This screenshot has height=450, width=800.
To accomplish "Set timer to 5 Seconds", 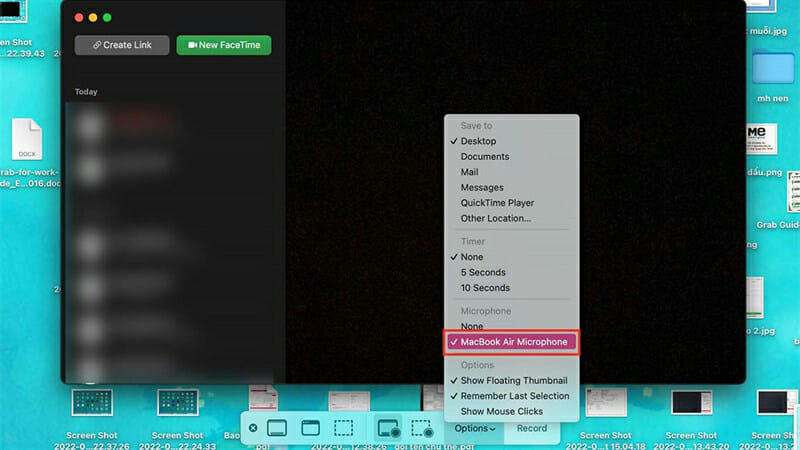I will coord(483,272).
